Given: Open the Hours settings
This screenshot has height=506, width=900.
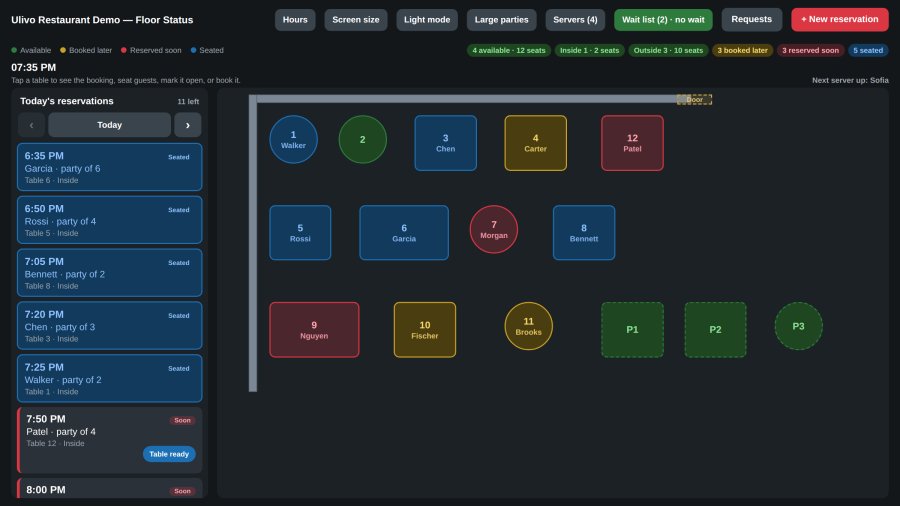Looking at the screenshot, I should click(295, 20).
